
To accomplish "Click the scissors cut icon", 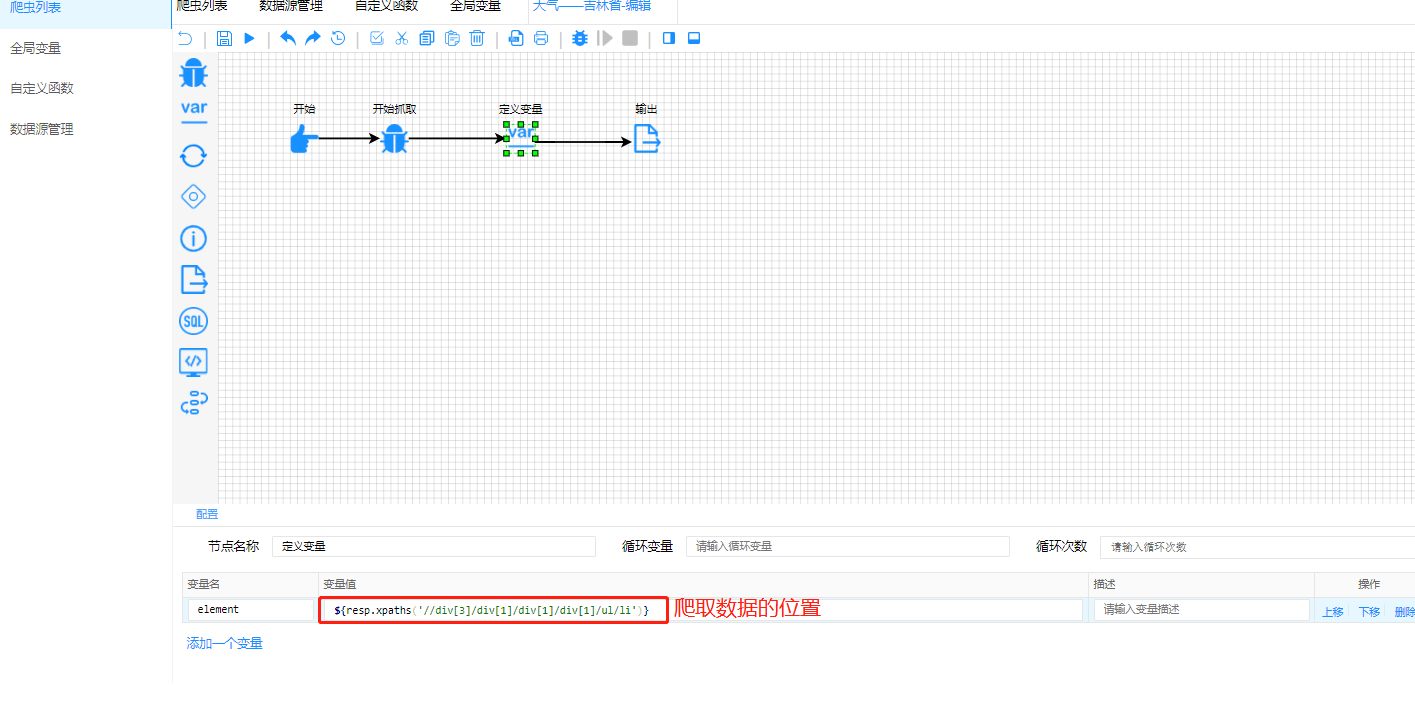I will coord(402,38).
